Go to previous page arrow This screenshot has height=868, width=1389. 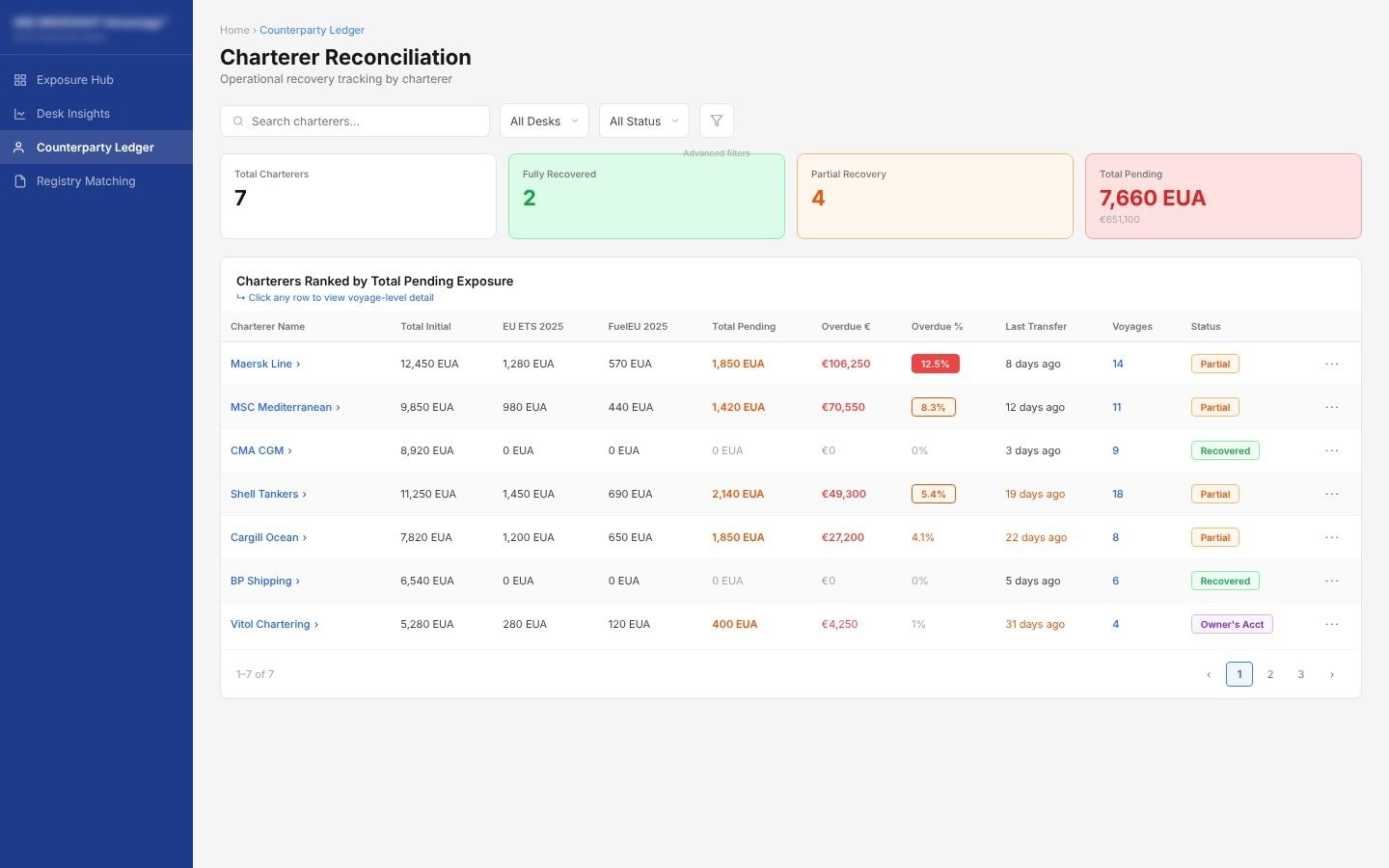click(x=1209, y=674)
